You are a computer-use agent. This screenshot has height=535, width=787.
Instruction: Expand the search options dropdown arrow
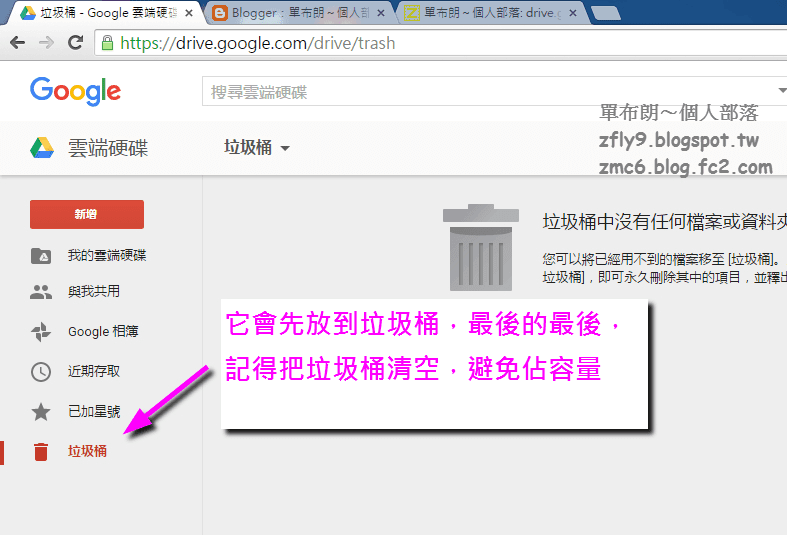coord(782,91)
